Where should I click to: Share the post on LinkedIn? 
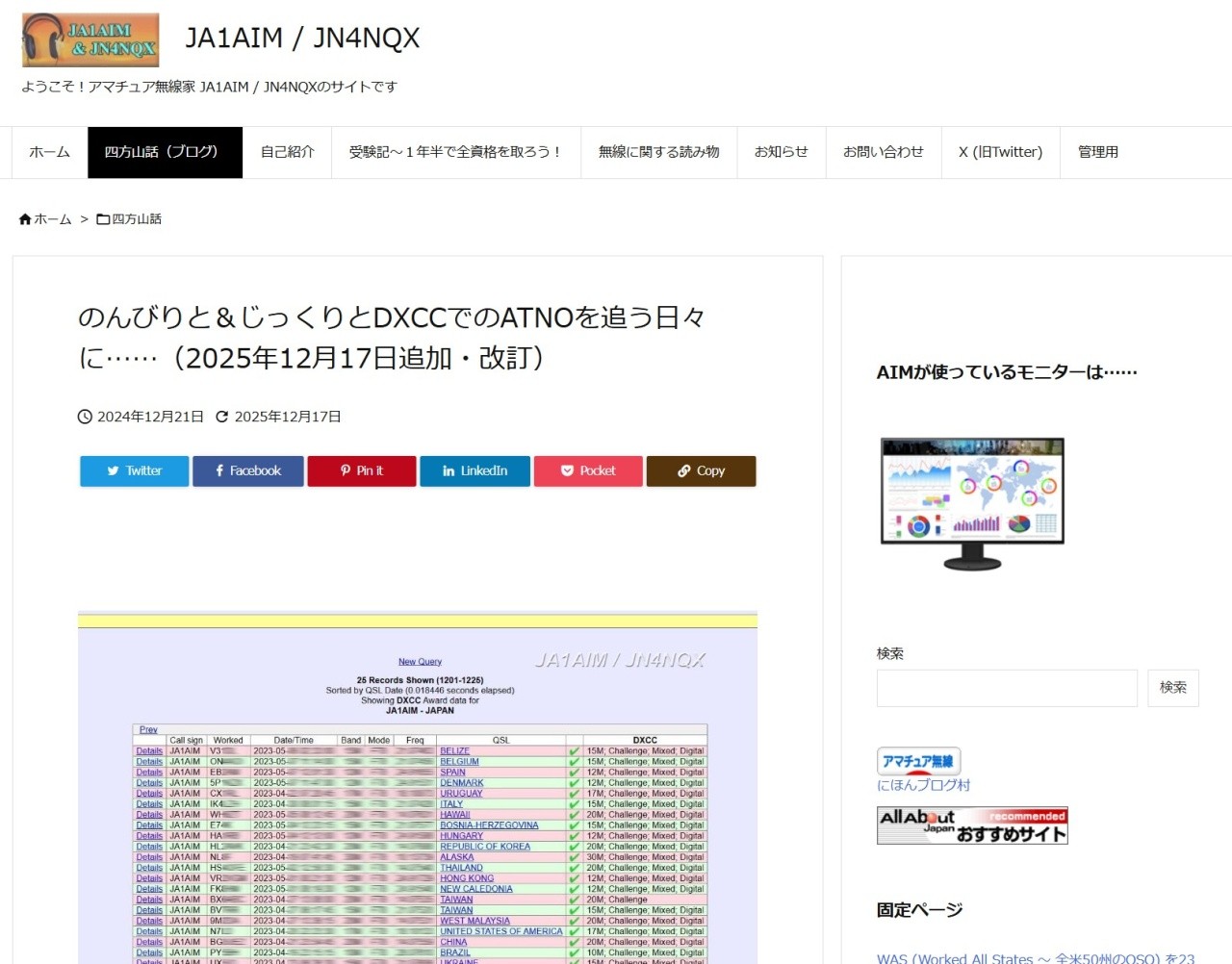475,471
